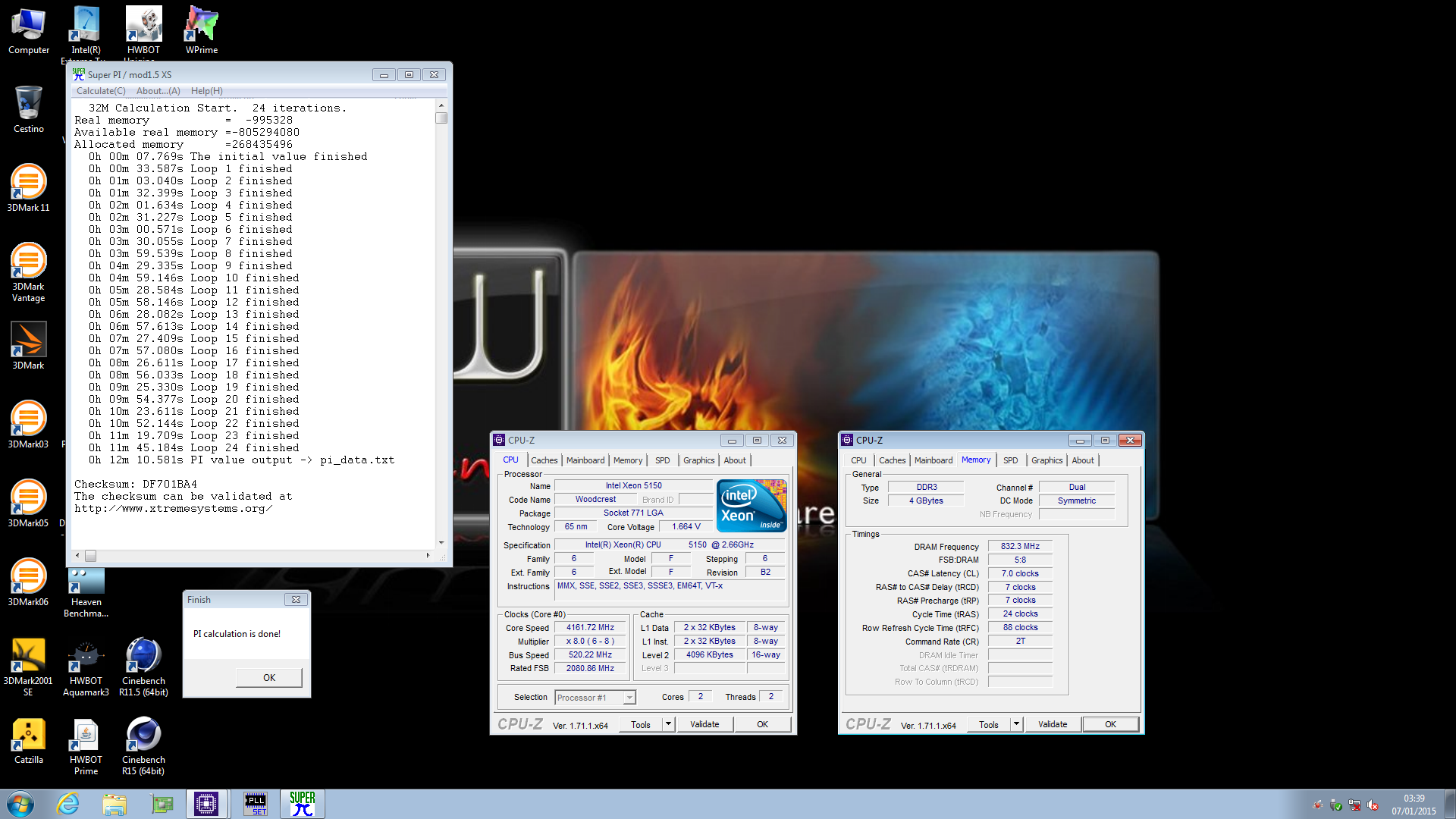Click the Checksum: DF701BA4 line

[136, 484]
